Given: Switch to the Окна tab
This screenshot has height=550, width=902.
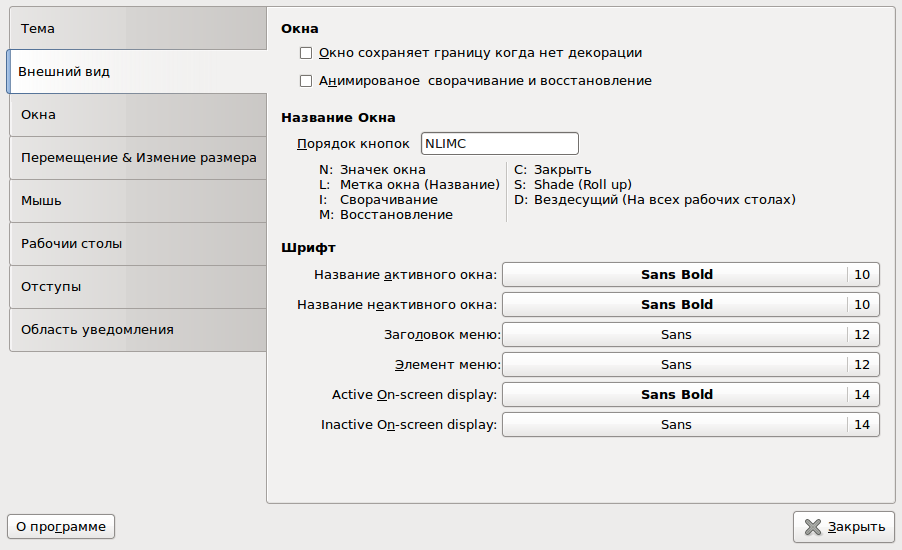Looking at the screenshot, I should pyautogui.click(x=137, y=115).
